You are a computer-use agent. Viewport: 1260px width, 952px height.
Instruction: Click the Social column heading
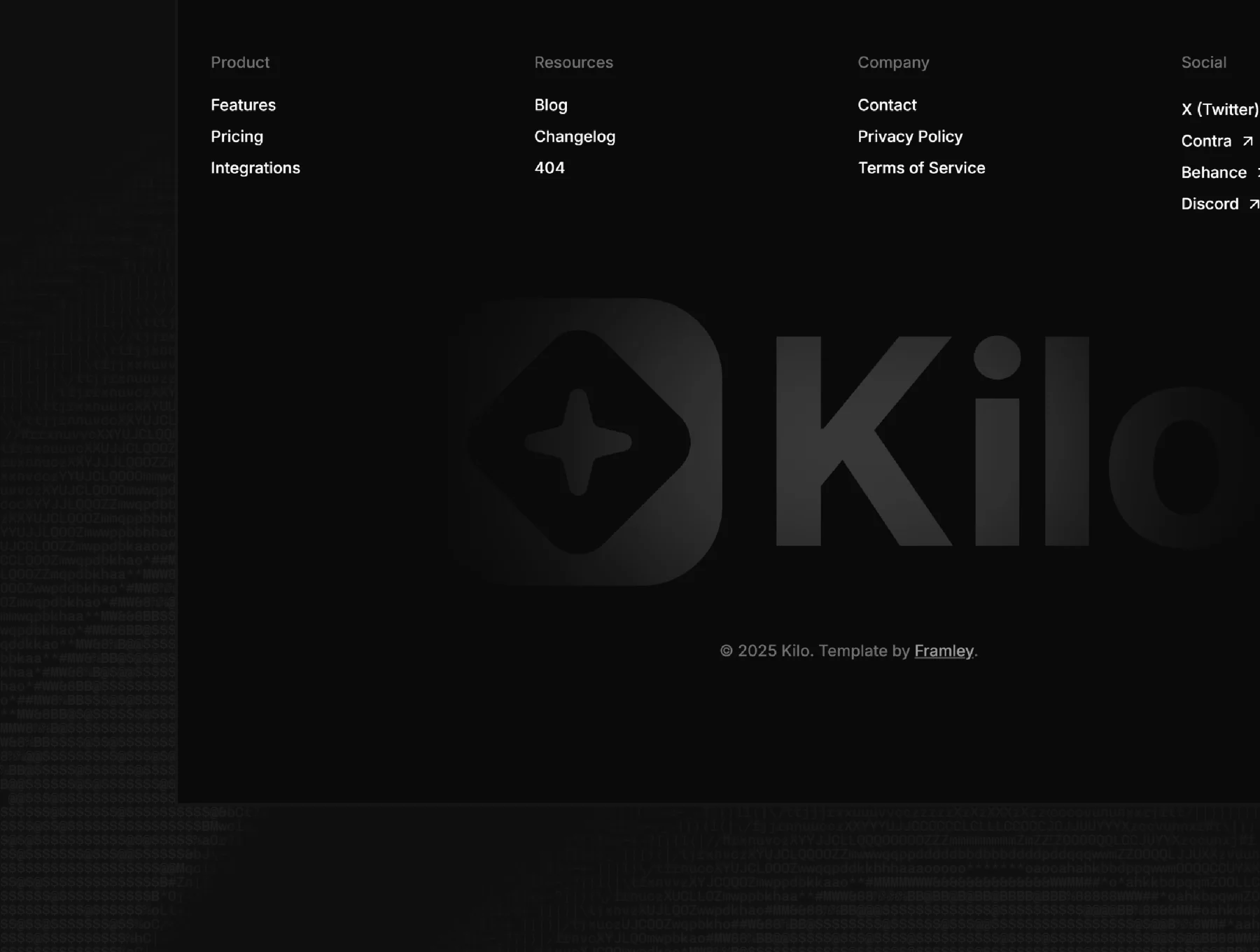1203,62
